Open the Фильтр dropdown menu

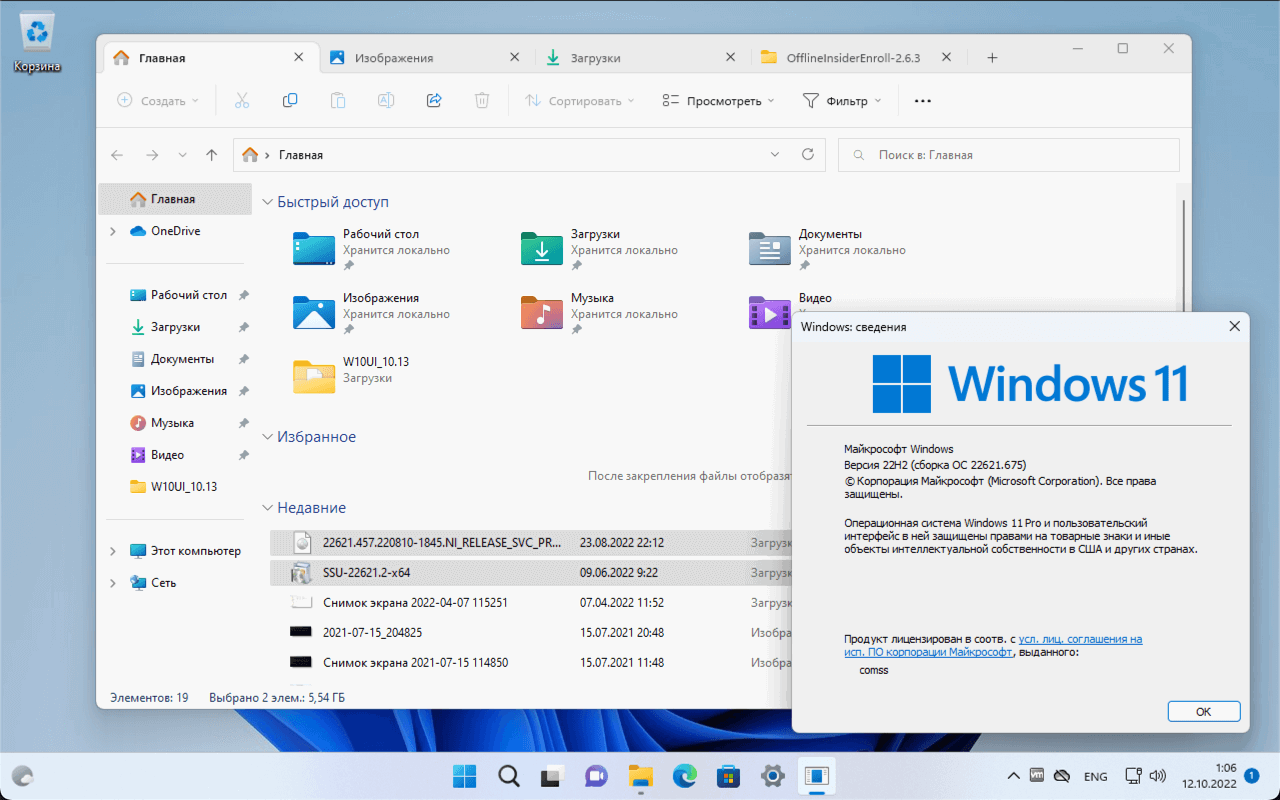(842, 100)
